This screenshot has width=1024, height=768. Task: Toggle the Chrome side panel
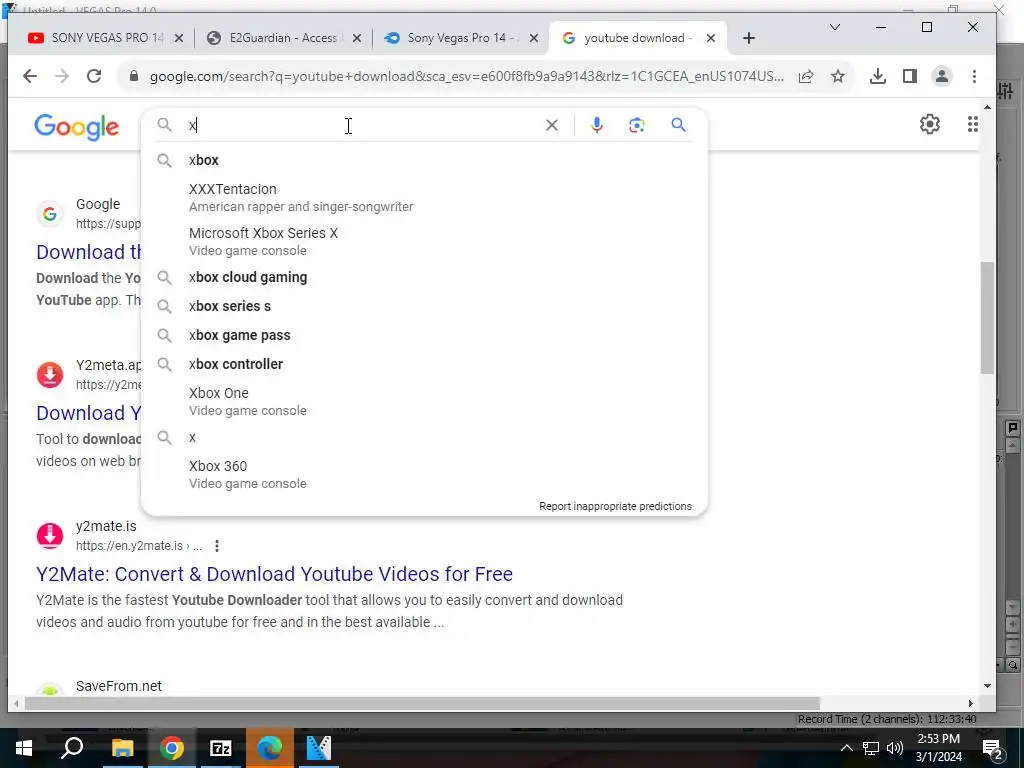[x=910, y=76]
